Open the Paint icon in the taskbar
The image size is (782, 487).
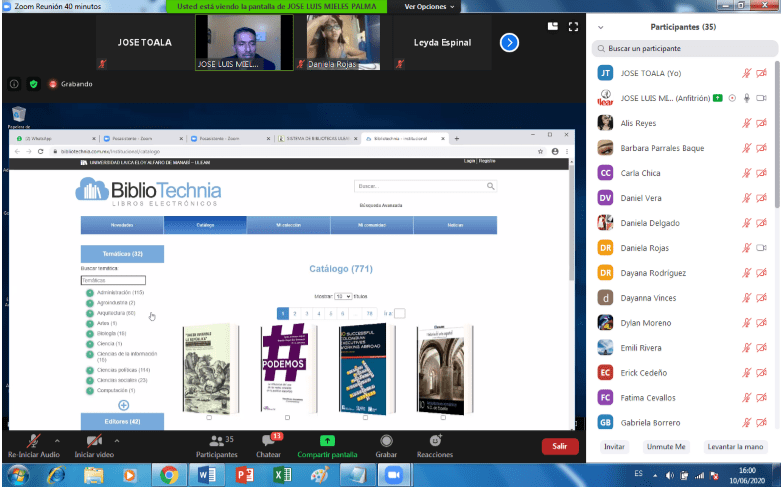320,475
